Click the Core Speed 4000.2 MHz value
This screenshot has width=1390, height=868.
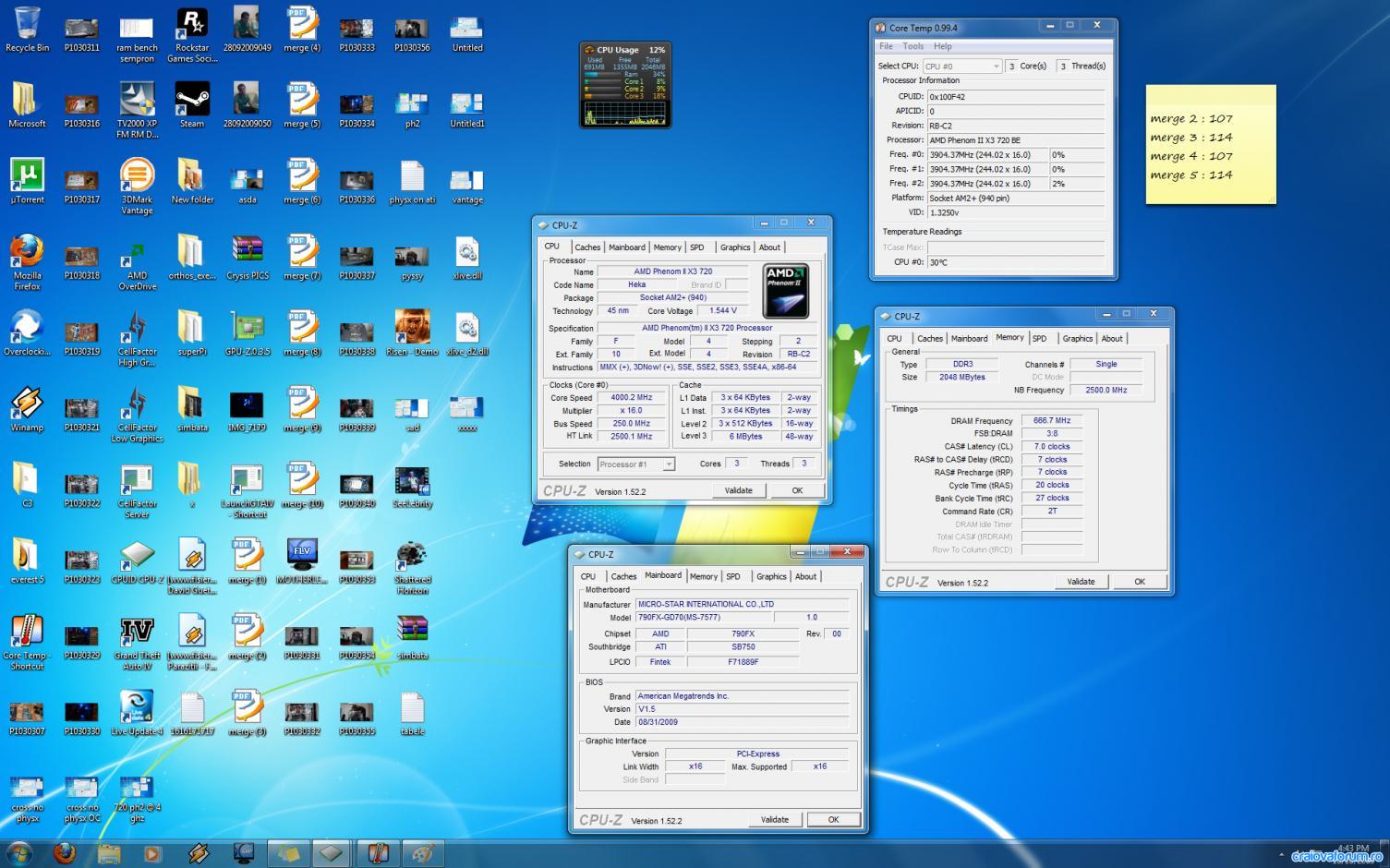631,398
